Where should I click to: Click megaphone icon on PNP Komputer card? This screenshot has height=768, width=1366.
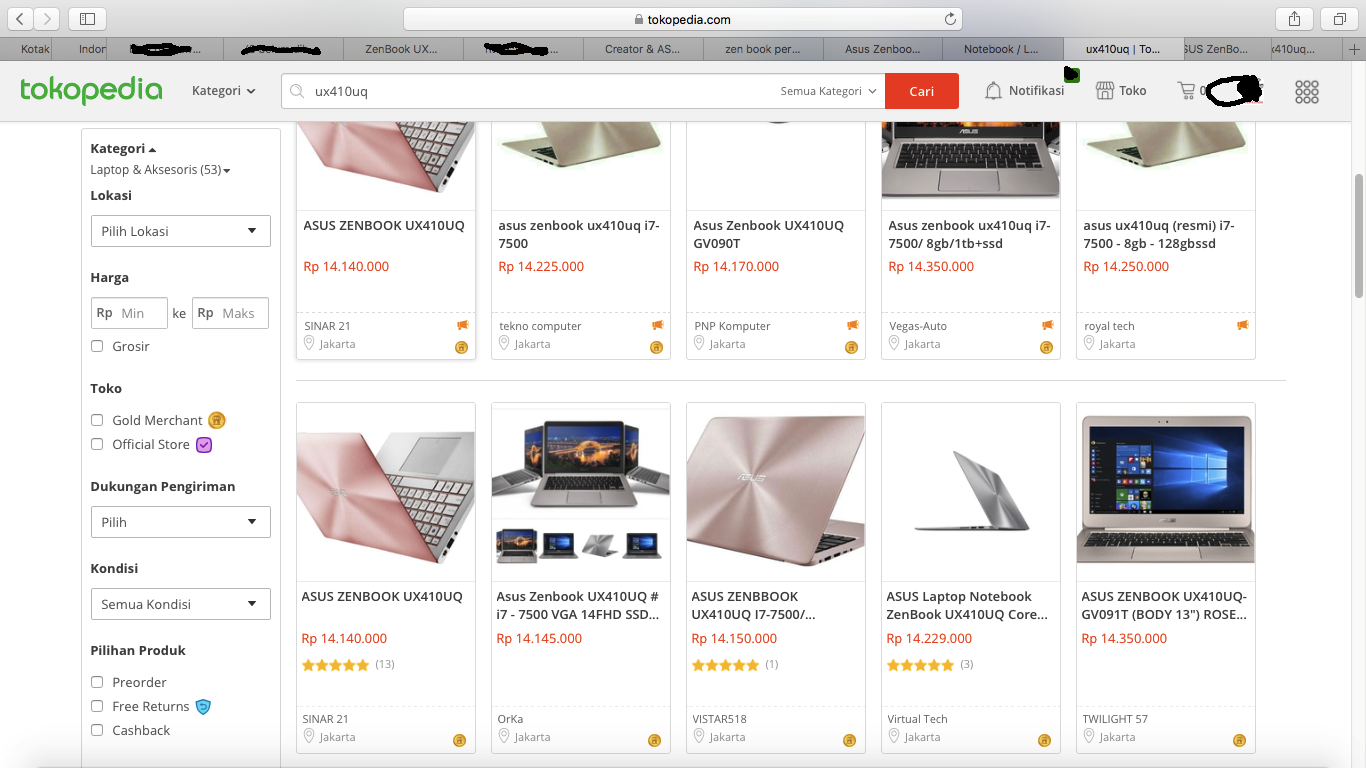pos(852,325)
